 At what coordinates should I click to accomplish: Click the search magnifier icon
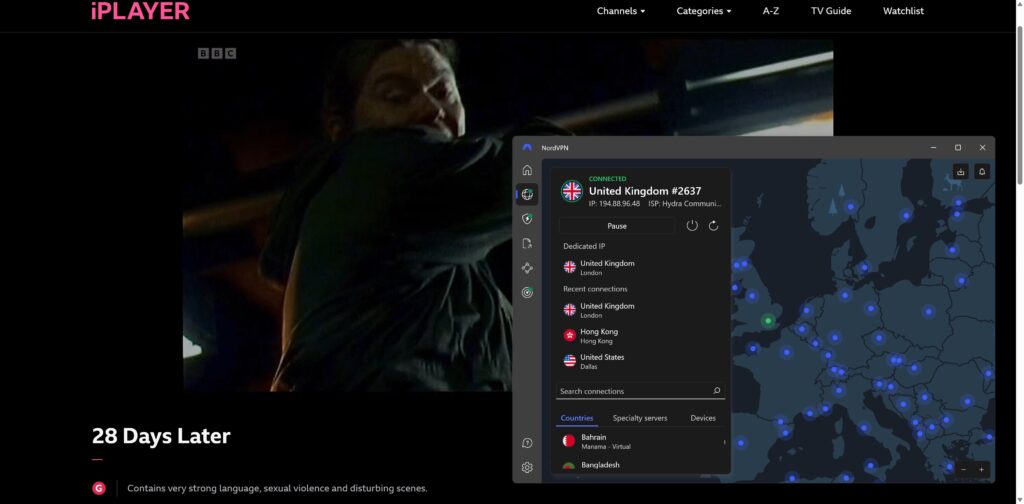click(x=716, y=391)
